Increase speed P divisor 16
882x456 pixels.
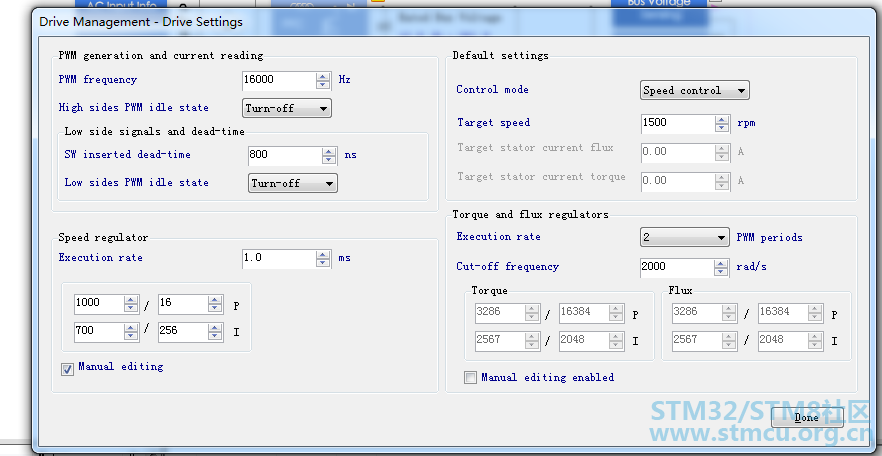click(215, 300)
